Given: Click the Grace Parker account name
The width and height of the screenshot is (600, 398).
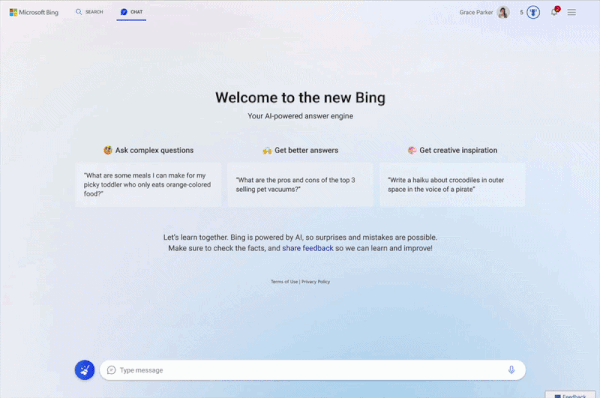Looking at the screenshot, I should pyautogui.click(x=476, y=12).
